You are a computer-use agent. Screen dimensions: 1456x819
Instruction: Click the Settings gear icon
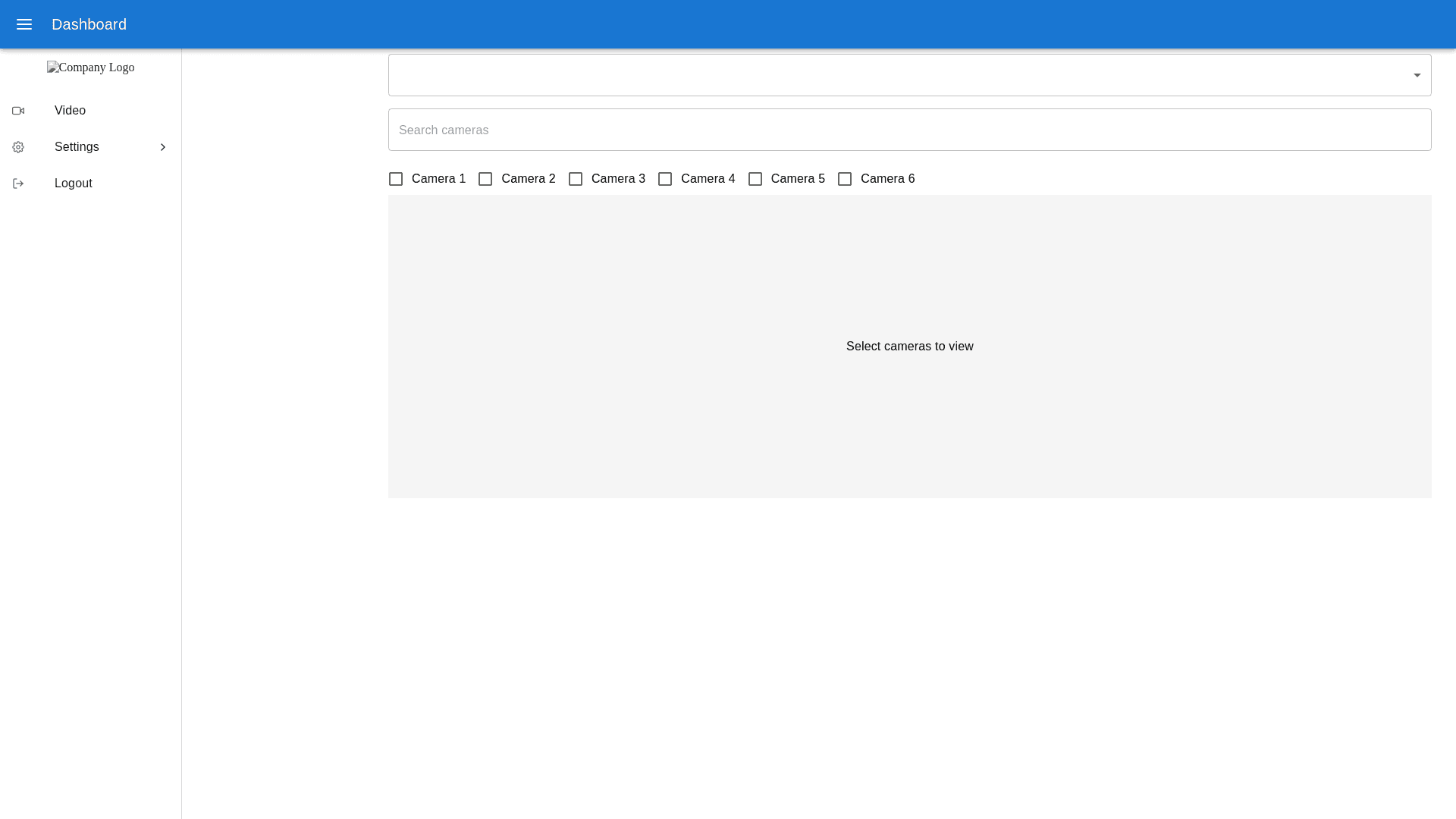pyautogui.click(x=18, y=147)
